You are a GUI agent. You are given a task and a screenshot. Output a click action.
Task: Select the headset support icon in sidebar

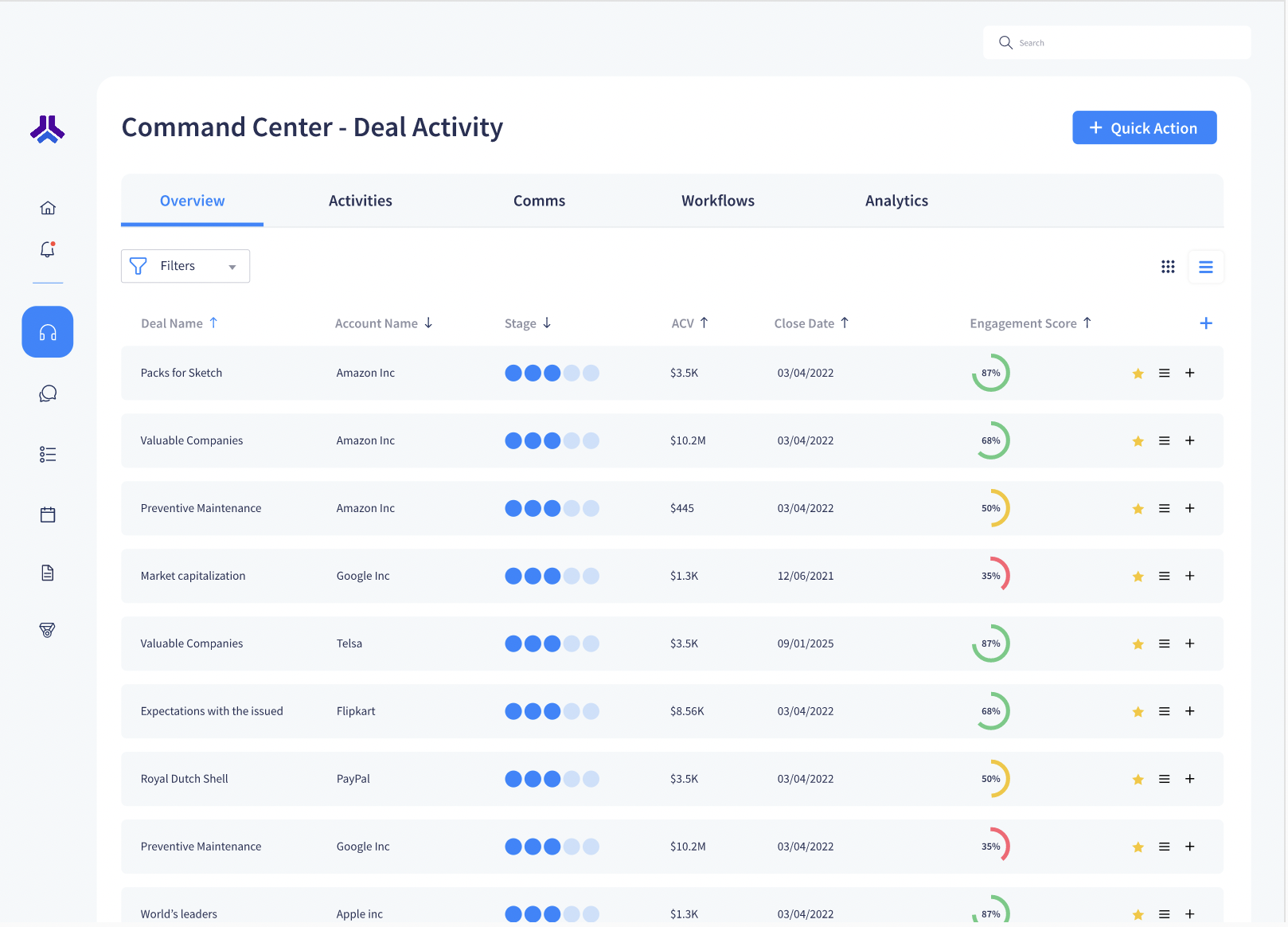(x=47, y=332)
